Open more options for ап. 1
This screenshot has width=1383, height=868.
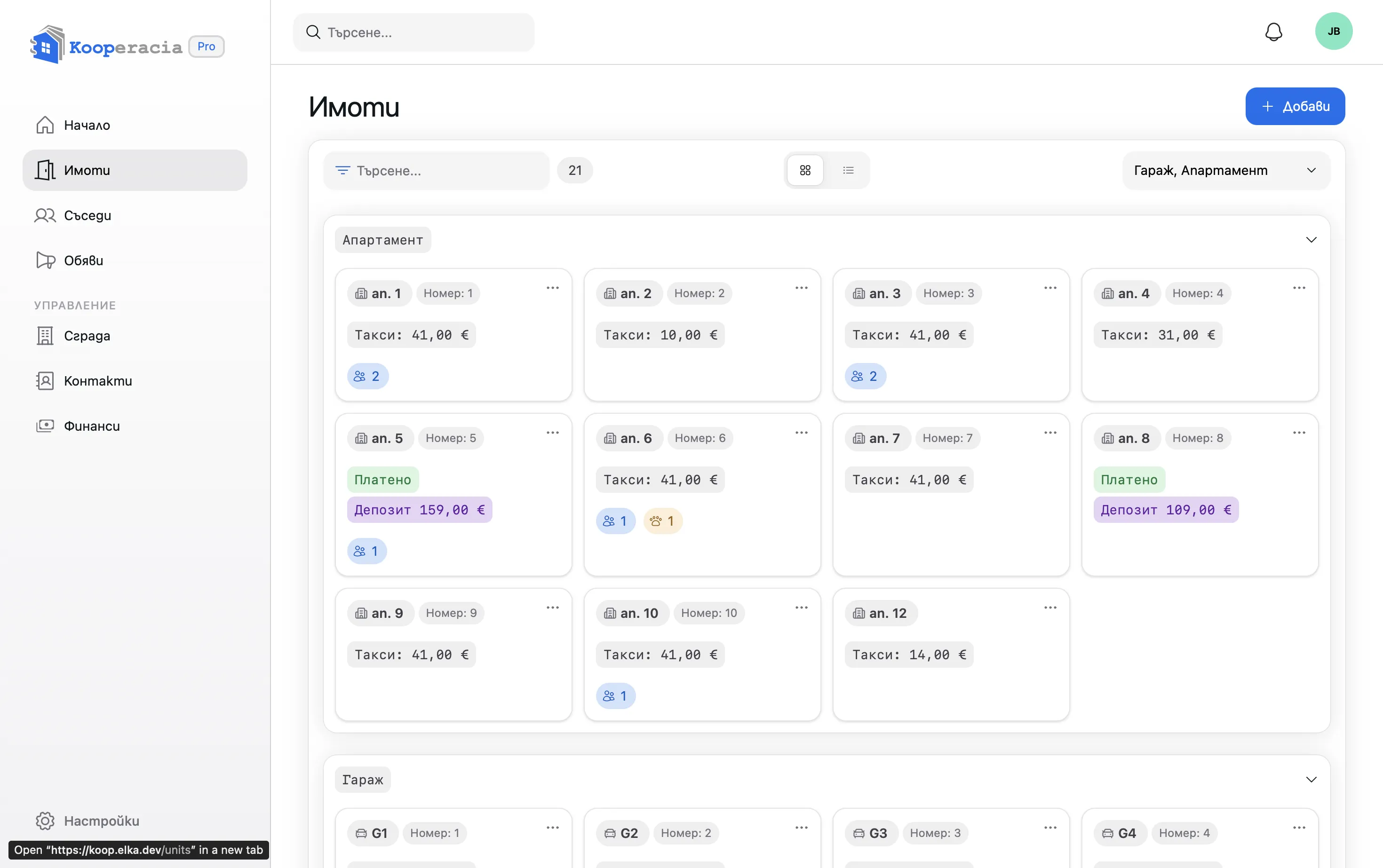coord(553,288)
